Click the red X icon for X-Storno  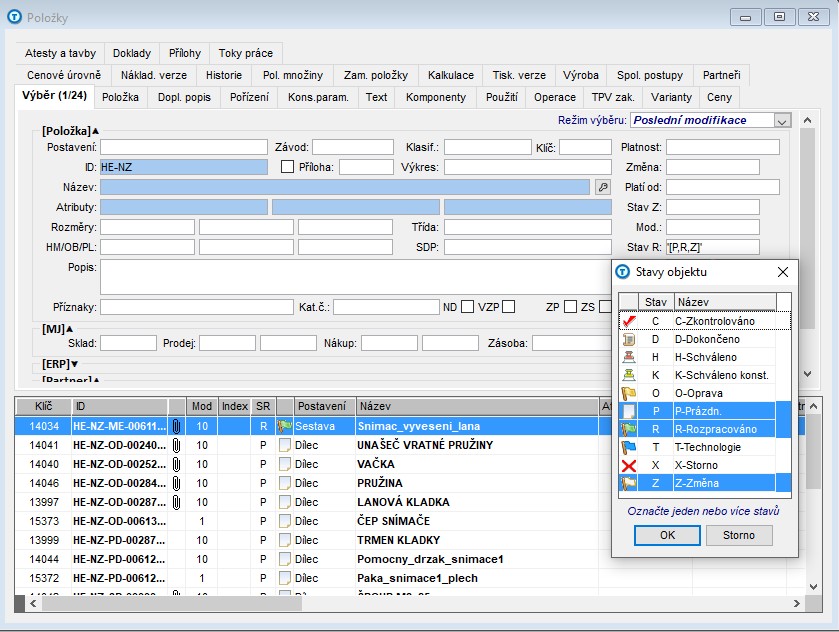pos(629,465)
